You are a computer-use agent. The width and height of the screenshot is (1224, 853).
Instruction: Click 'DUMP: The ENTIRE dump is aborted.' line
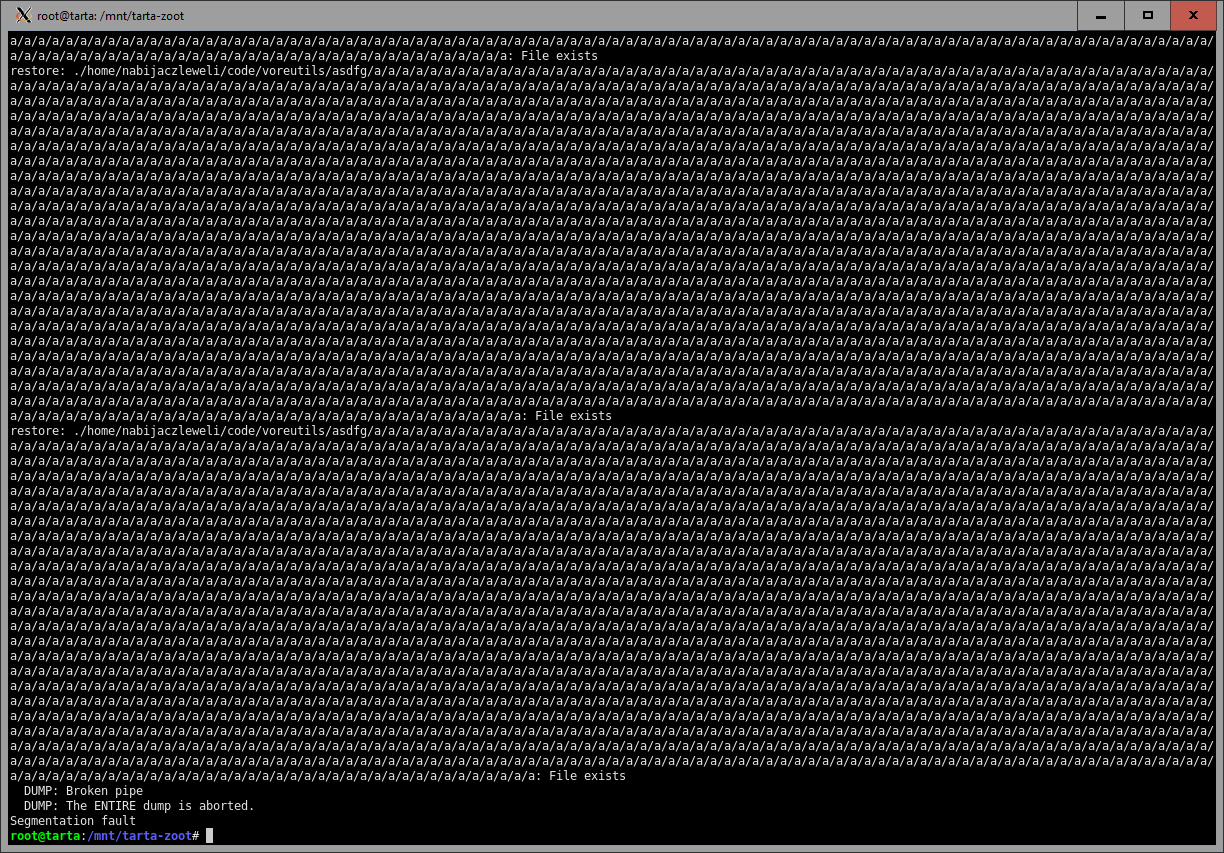139,806
